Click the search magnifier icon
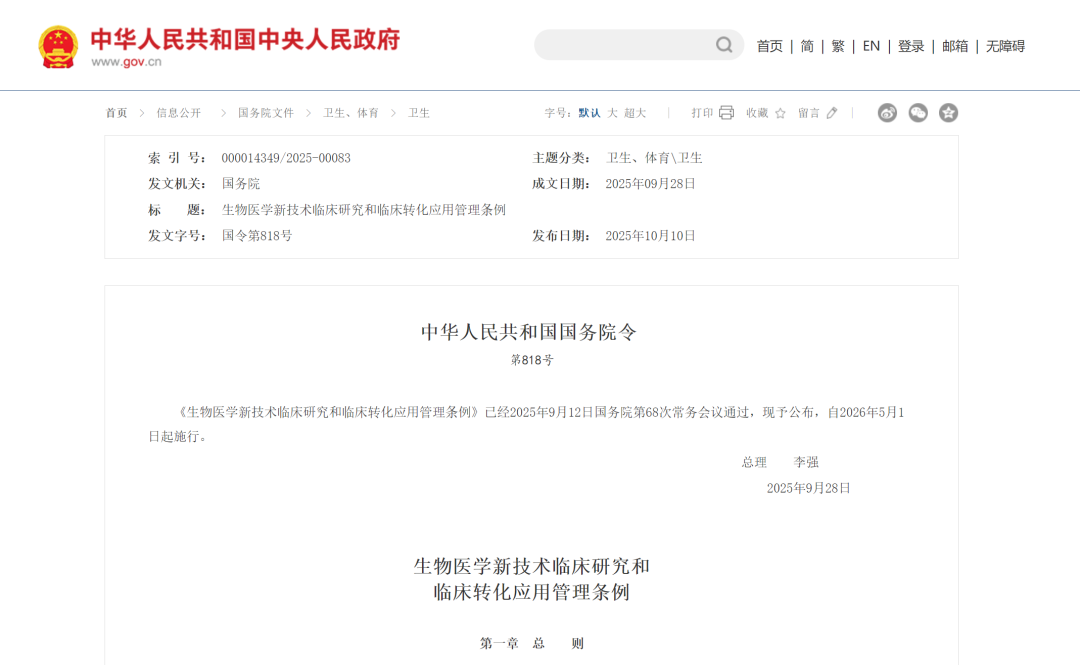The width and height of the screenshot is (1080, 665). point(724,45)
